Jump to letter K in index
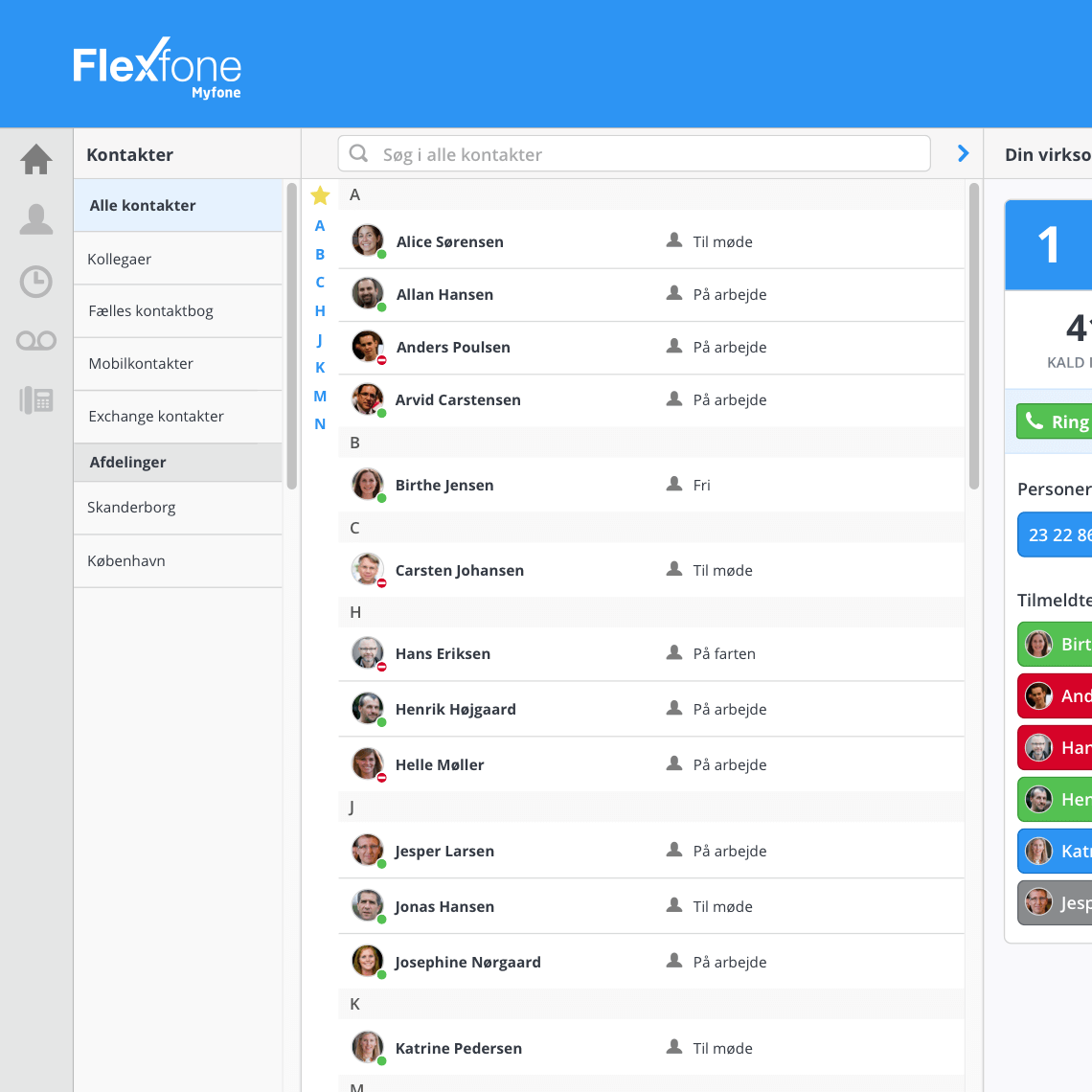Image resolution: width=1092 pixels, height=1092 pixels. click(320, 367)
